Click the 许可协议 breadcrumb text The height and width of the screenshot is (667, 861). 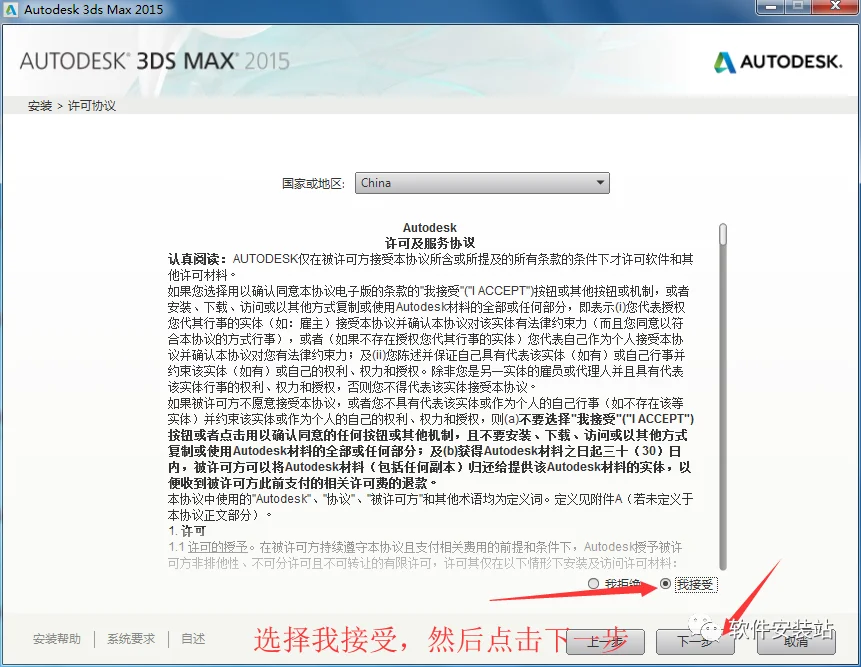tap(92, 106)
